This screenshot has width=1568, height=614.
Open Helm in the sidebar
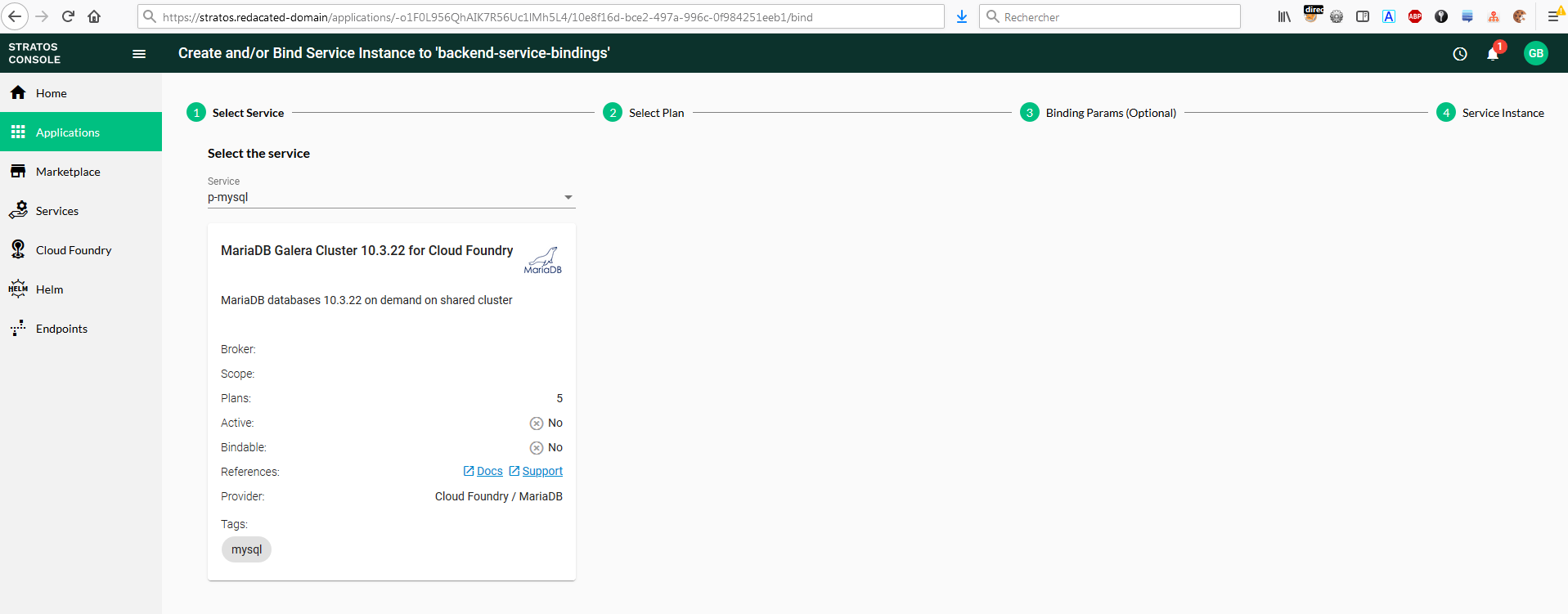[x=81, y=289]
